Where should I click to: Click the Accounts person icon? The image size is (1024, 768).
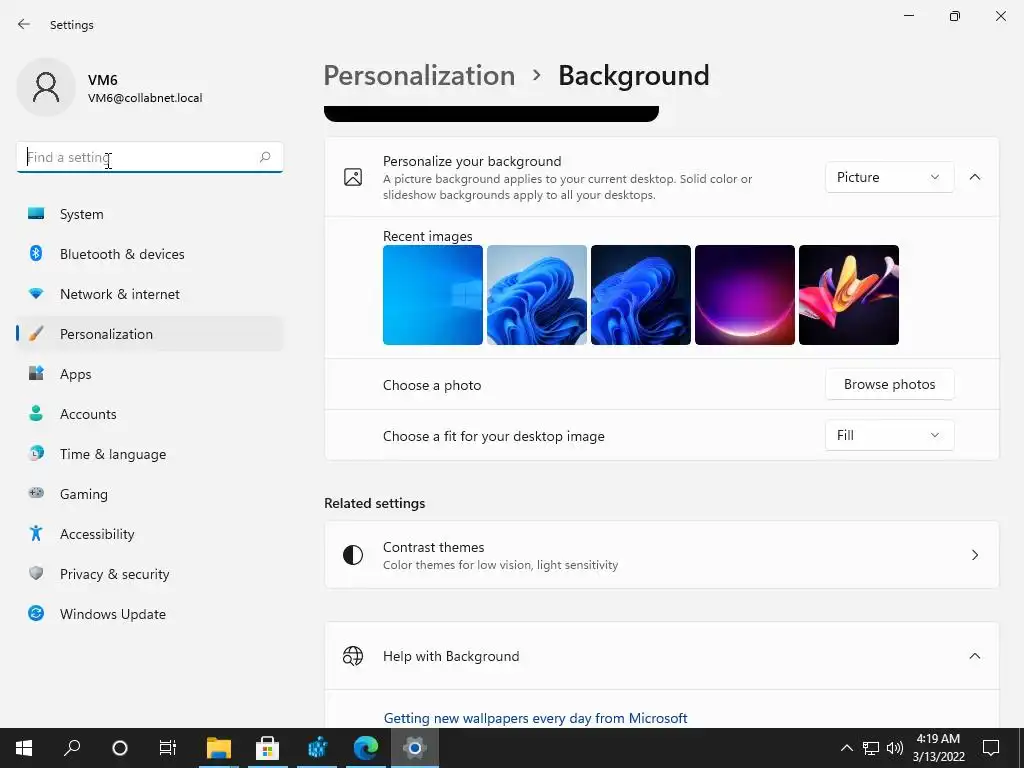[x=36, y=413]
